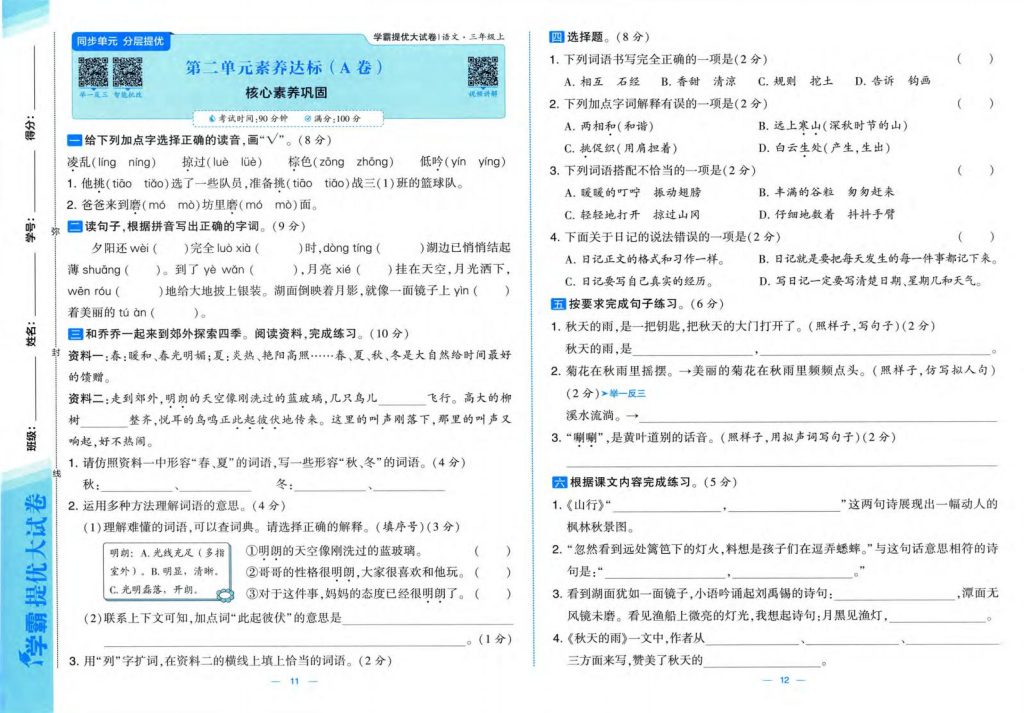Click the 六 section badge for 根据课文内容完成练习
This screenshot has width=1024, height=713.
coord(557,482)
